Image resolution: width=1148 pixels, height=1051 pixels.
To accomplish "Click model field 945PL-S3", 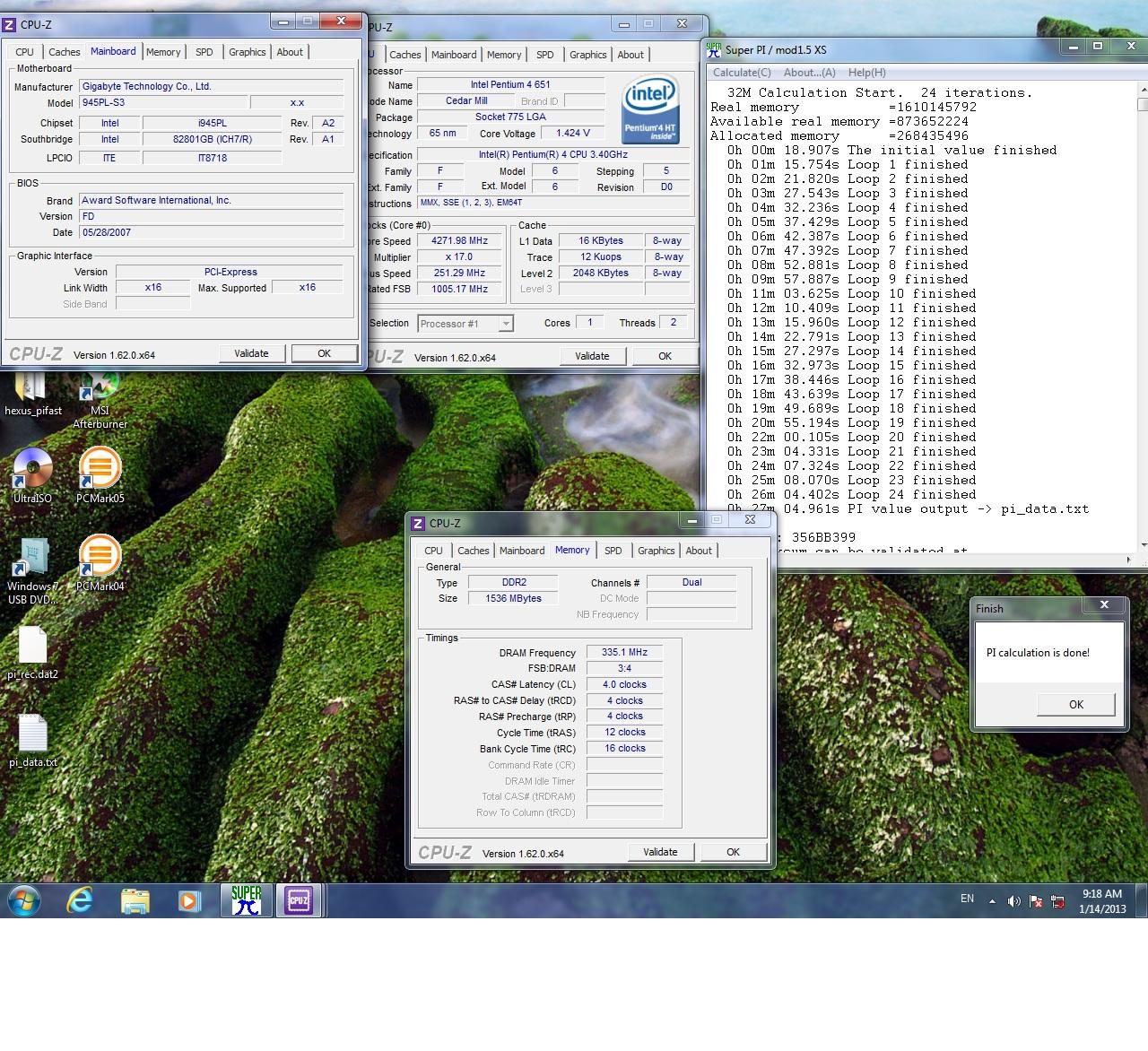I will (x=163, y=102).
